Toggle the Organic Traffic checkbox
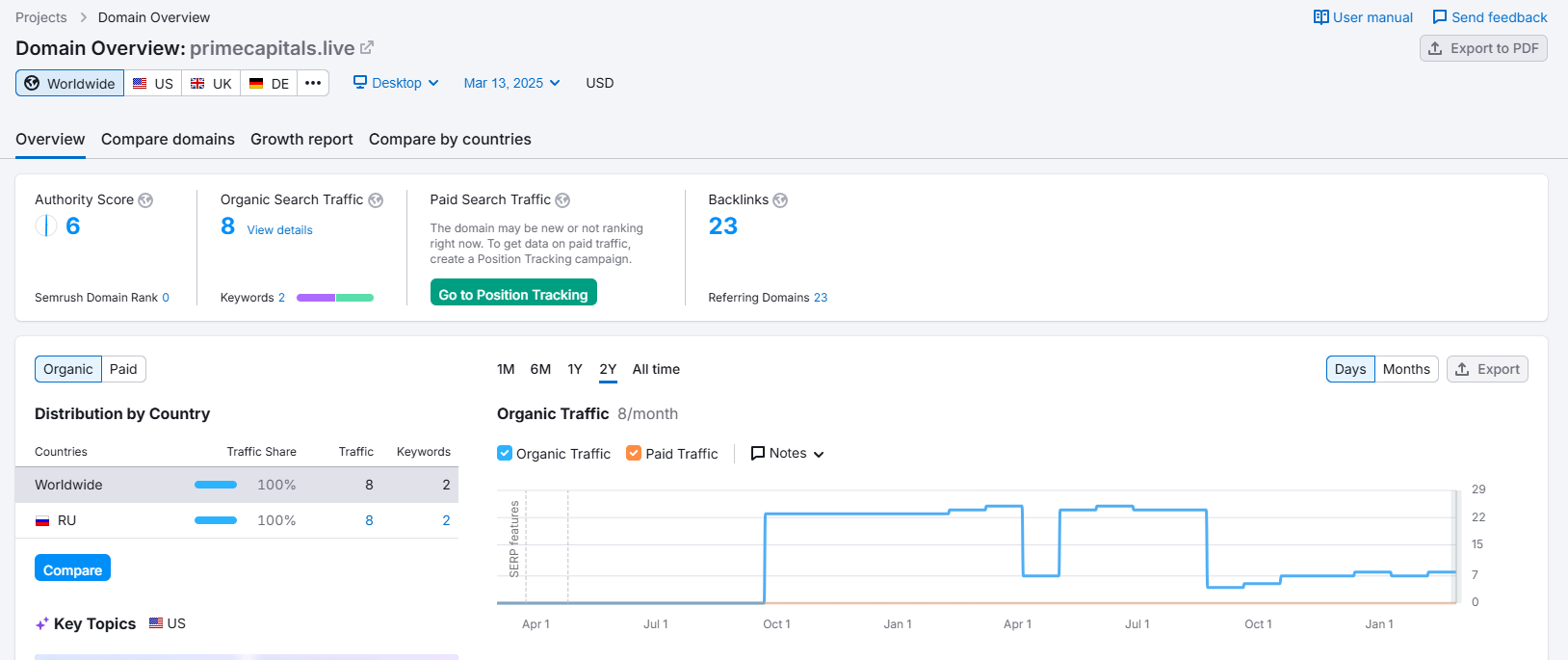The height and width of the screenshot is (660, 1568). click(x=505, y=453)
